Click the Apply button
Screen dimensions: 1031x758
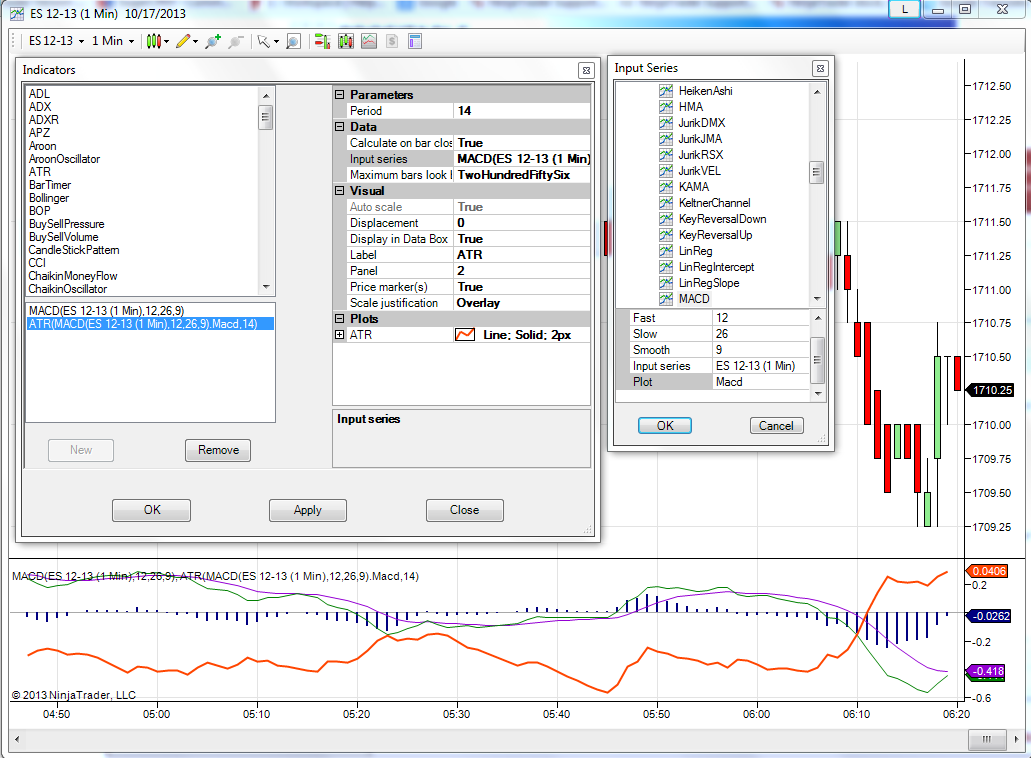(x=308, y=510)
